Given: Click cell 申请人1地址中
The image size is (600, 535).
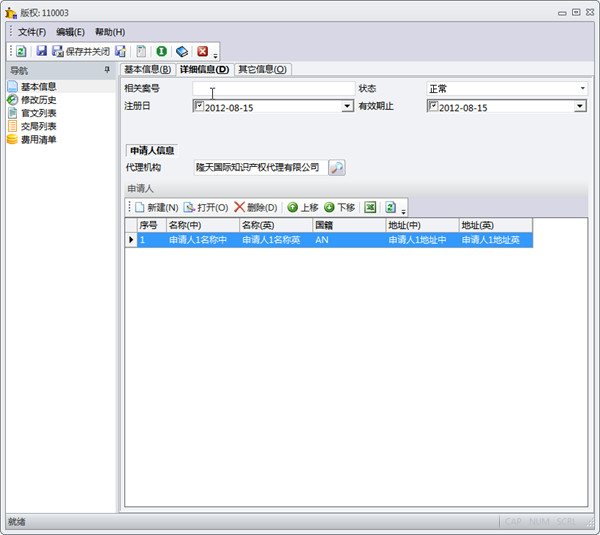Looking at the screenshot, I should point(422,240).
